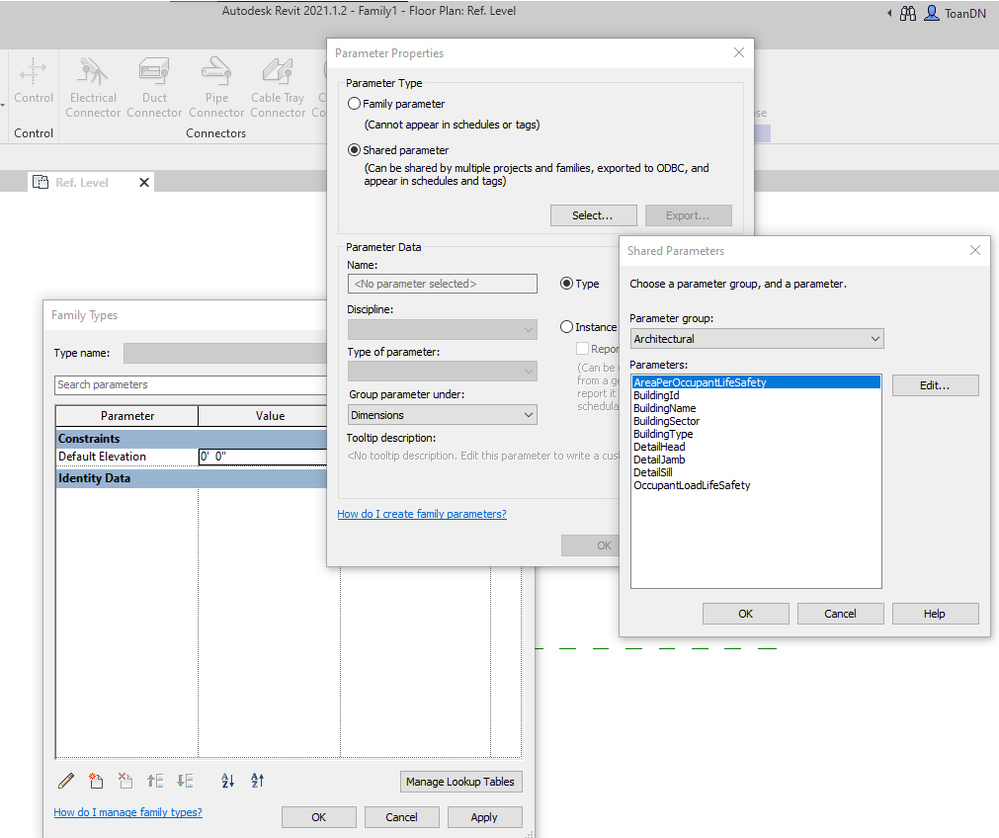Click the Default Elevation parameter row
999x838 pixels.
[x=191, y=456]
